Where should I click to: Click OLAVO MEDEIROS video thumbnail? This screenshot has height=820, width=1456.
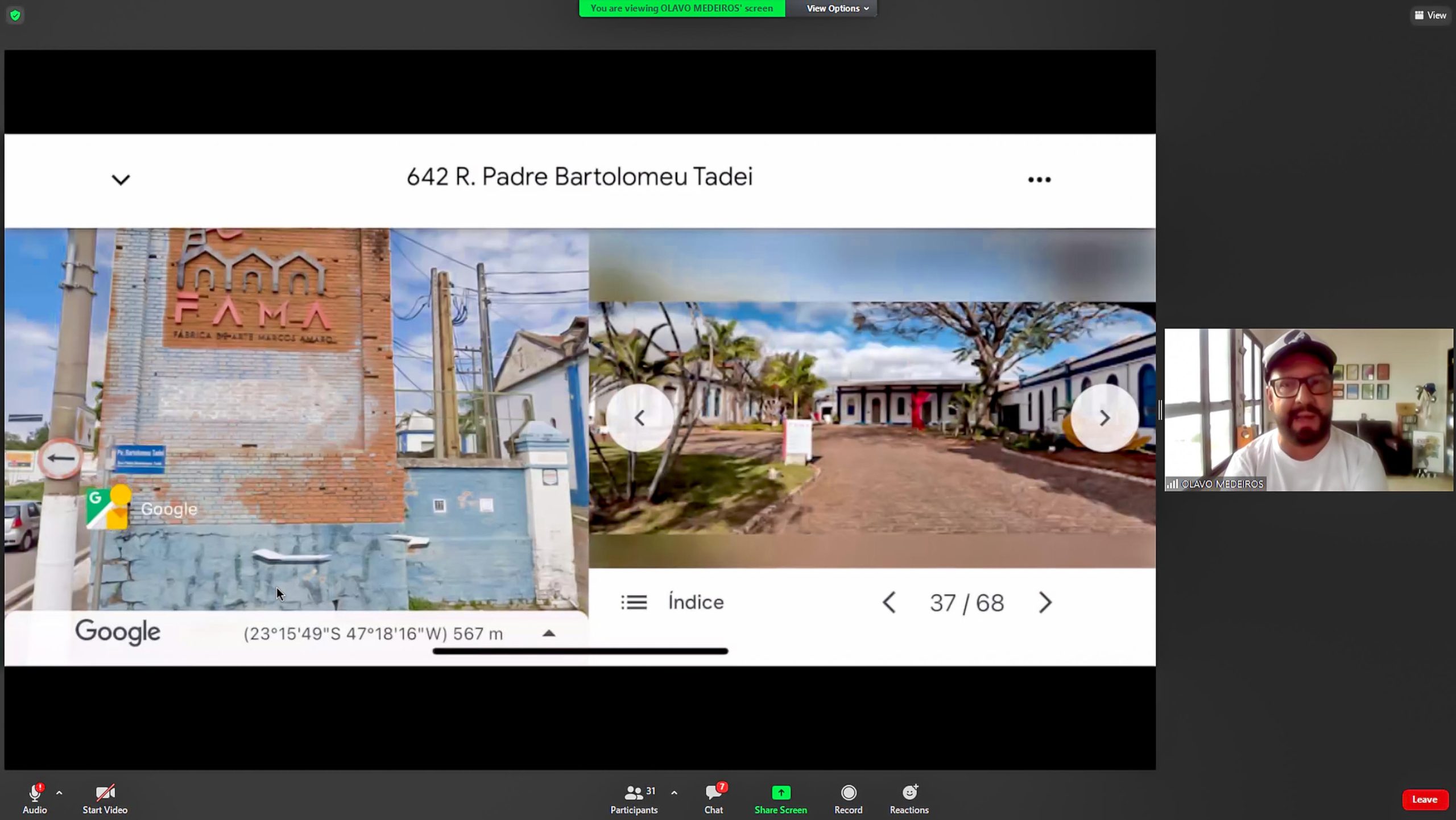pos(1308,409)
